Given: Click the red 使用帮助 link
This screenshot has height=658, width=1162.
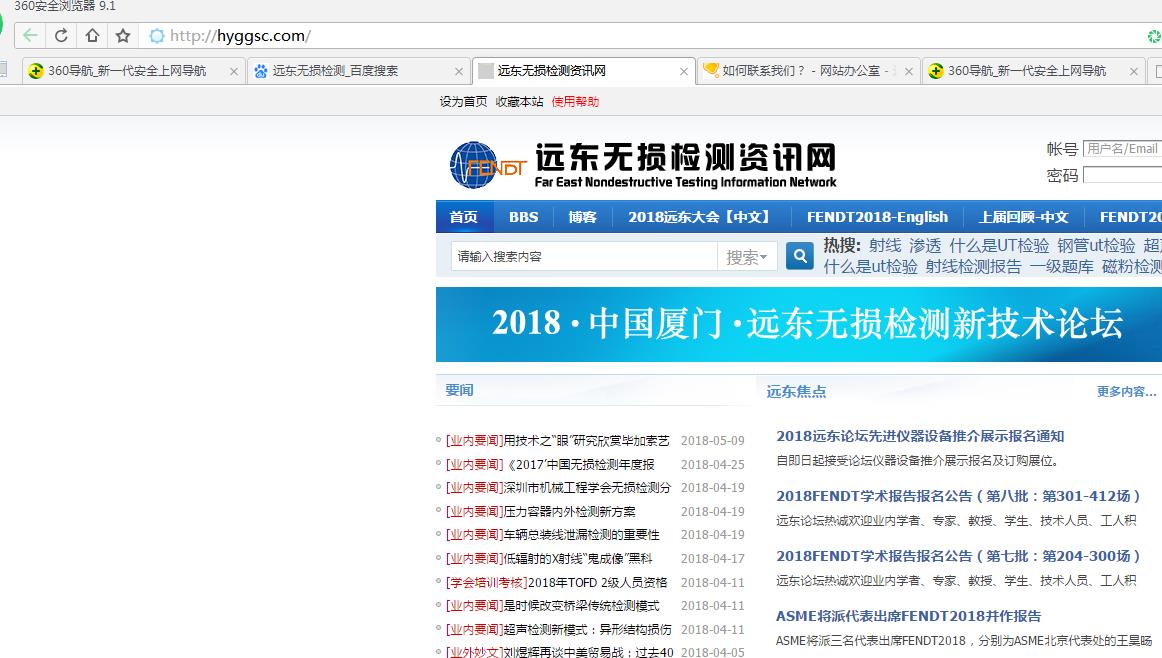Looking at the screenshot, I should coord(575,102).
